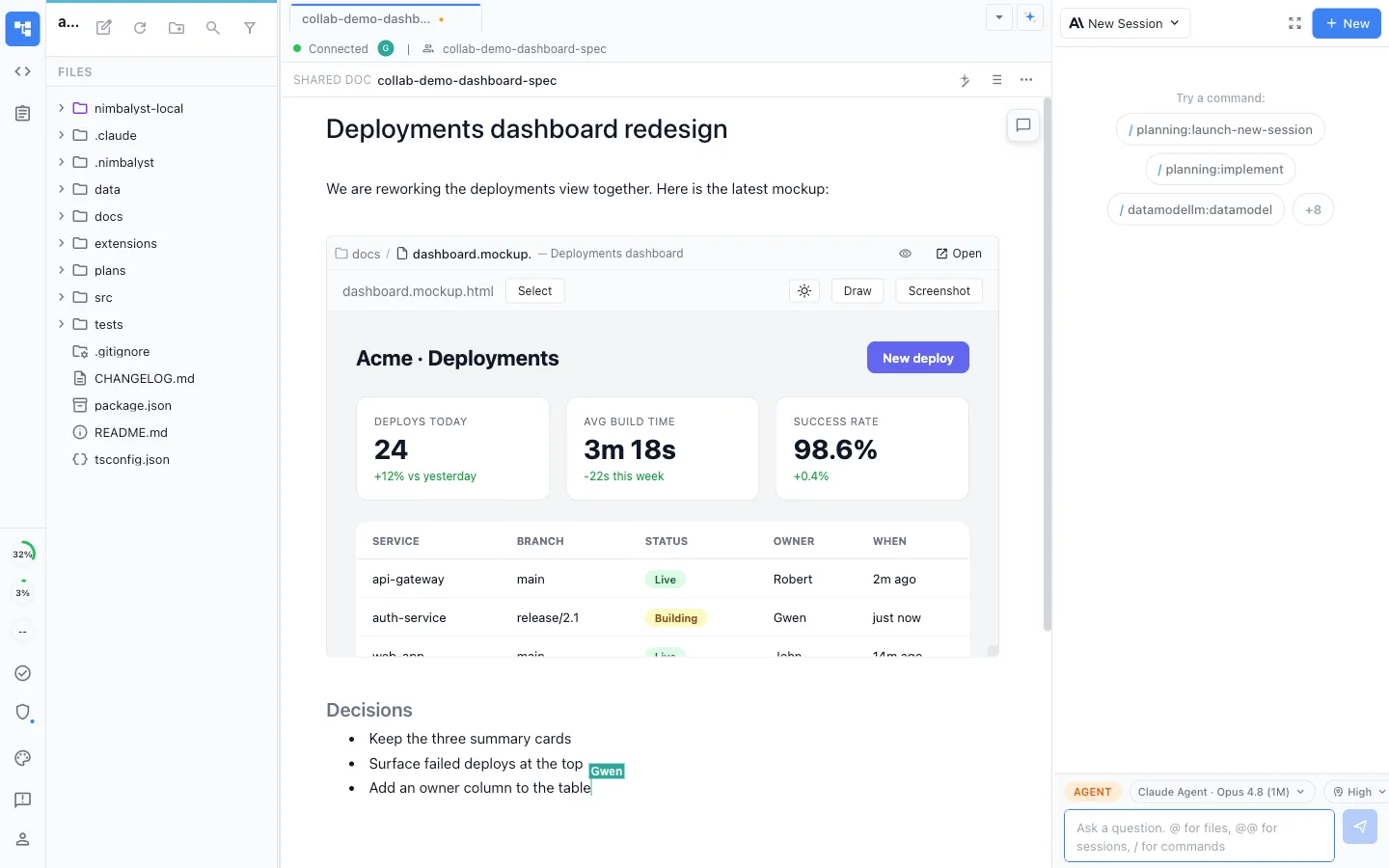Image resolution: width=1389 pixels, height=868 pixels.
Task: Open the comments panel speech-bubble icon
Action: click(x=1023, y=125)
